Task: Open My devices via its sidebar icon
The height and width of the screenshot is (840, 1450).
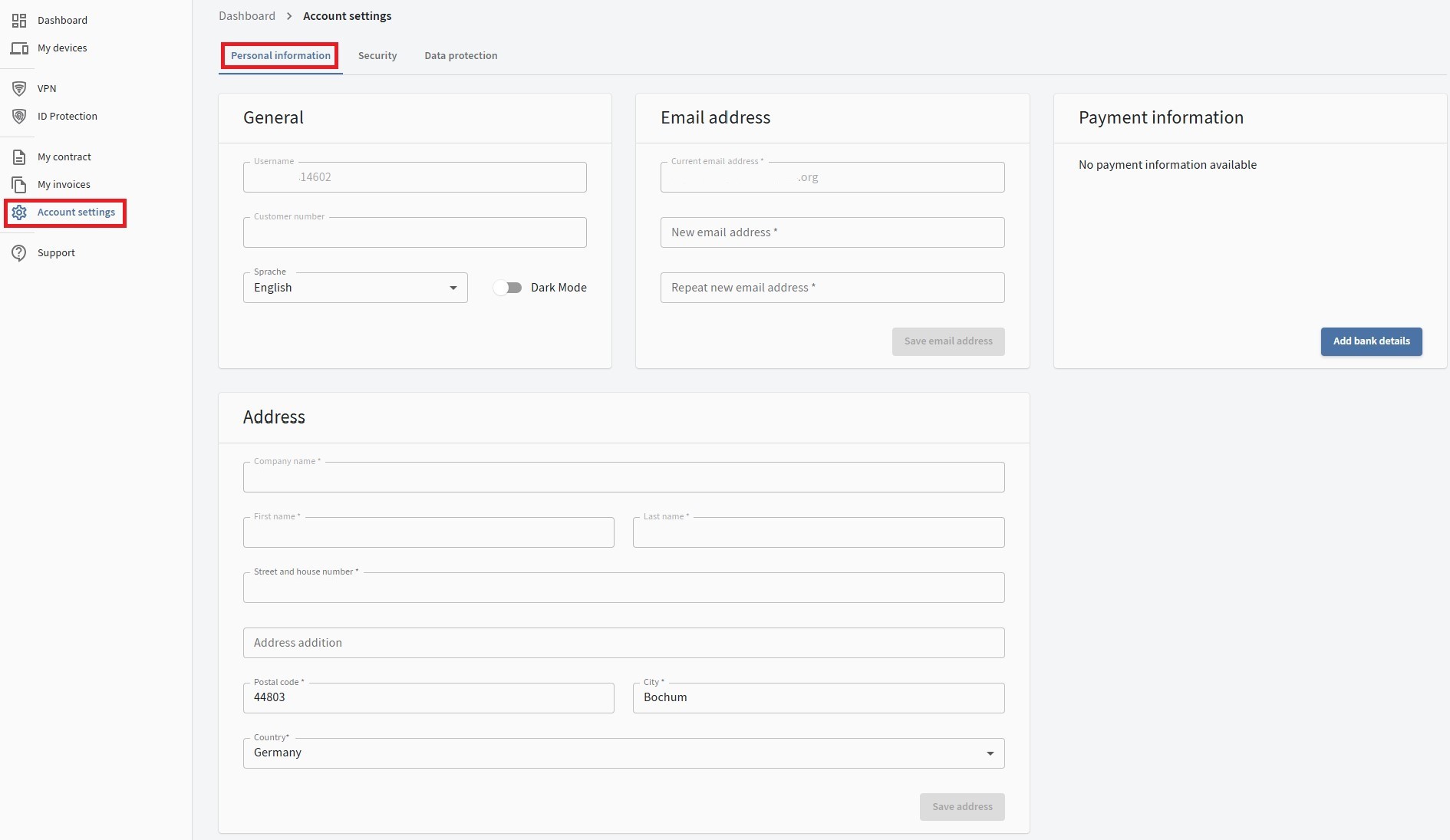Action: tap(19, 48)
